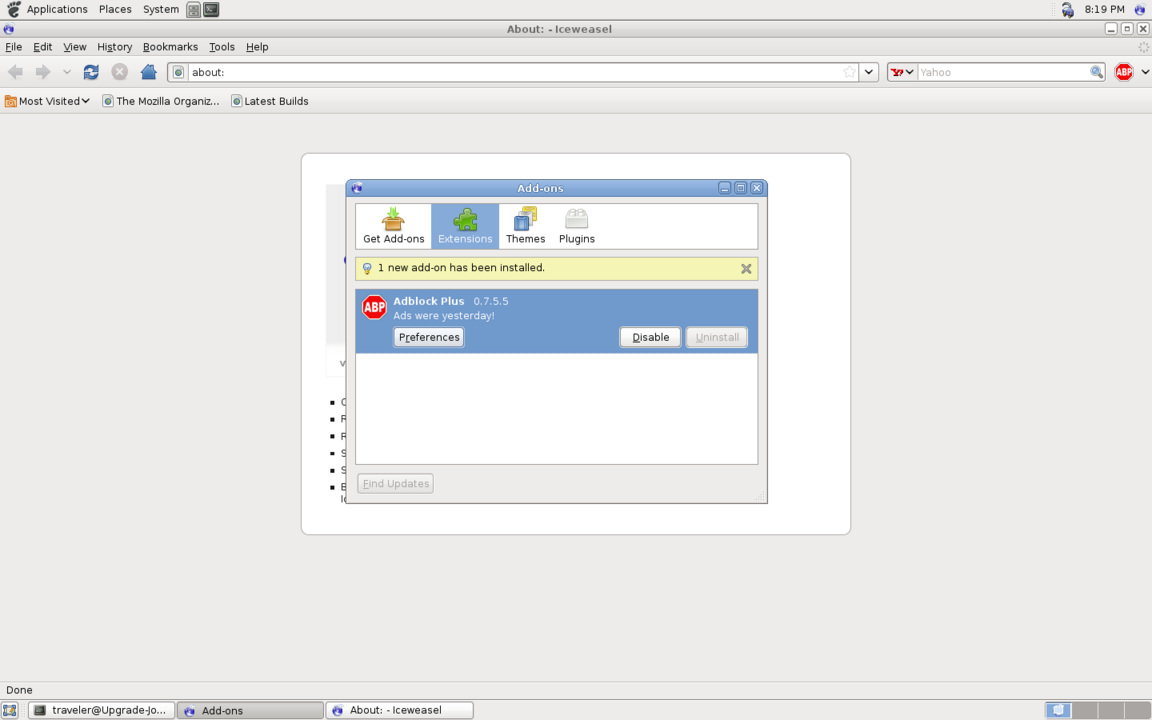Open the Adblock Plus toolbar dropdown arrow

point(1145,72)
